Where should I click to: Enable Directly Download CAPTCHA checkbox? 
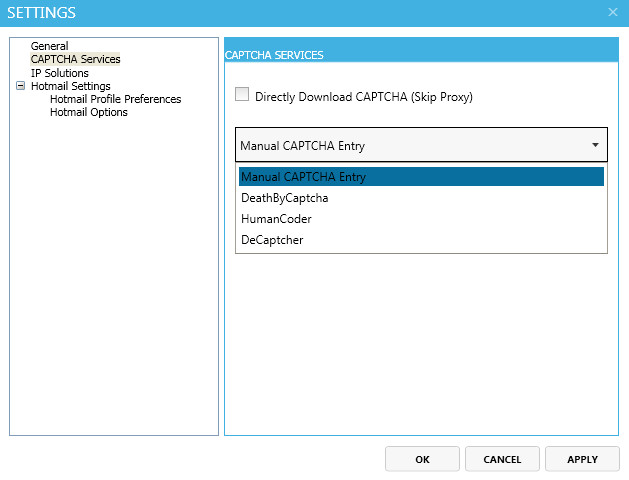pyautogui.click(x=242, y=96)
